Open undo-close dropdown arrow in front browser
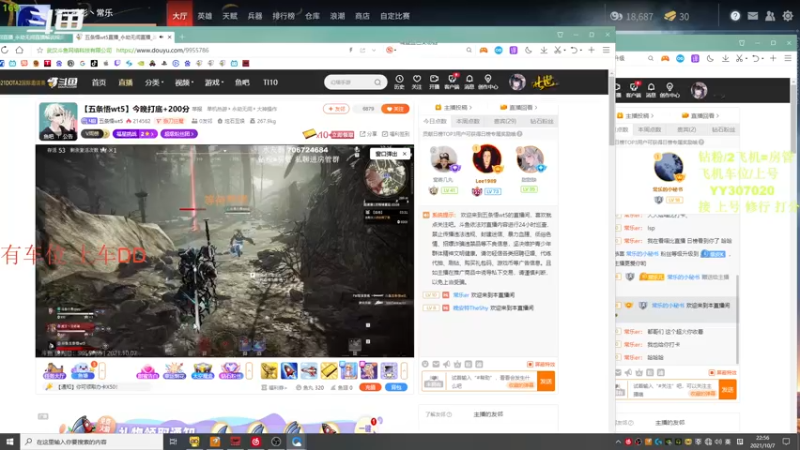 [581, 51]
